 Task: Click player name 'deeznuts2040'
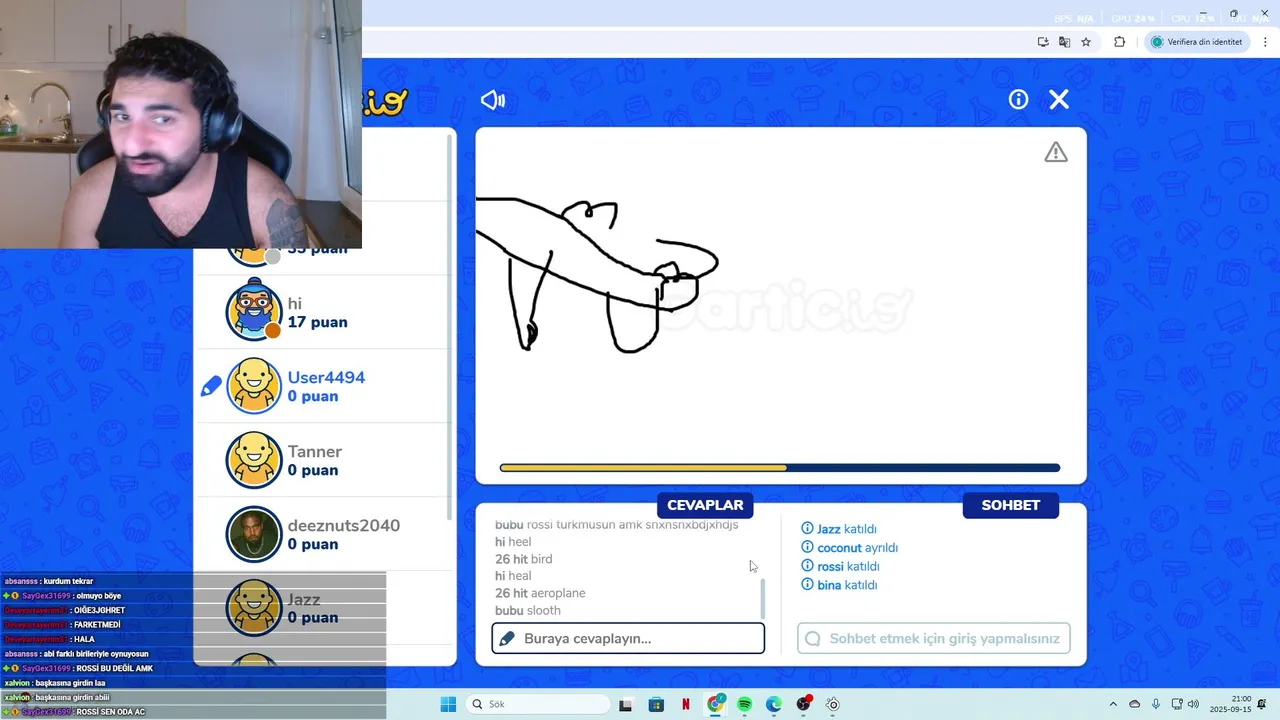(344, 525)
